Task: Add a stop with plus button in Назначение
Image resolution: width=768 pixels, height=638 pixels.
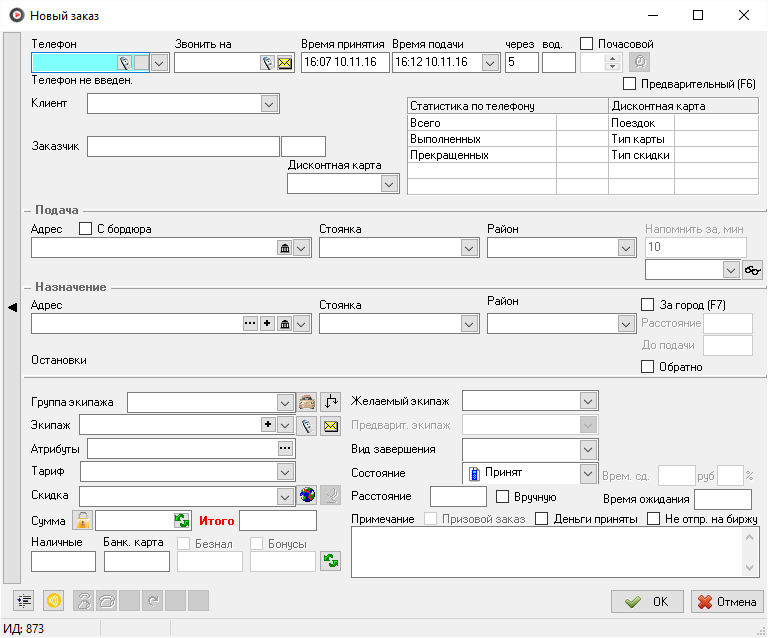Action: point(267,323)
